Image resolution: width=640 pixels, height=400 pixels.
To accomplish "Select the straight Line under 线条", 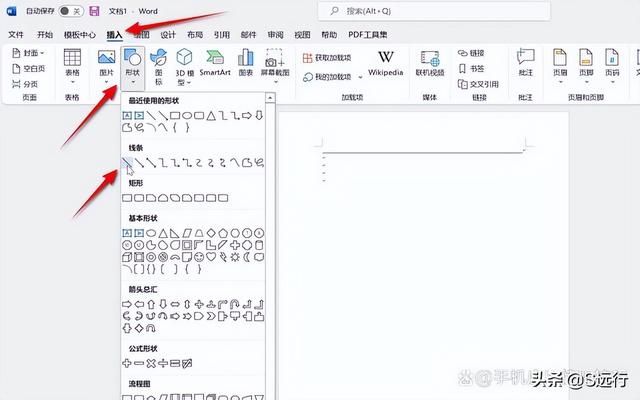I will click(127, 163).
